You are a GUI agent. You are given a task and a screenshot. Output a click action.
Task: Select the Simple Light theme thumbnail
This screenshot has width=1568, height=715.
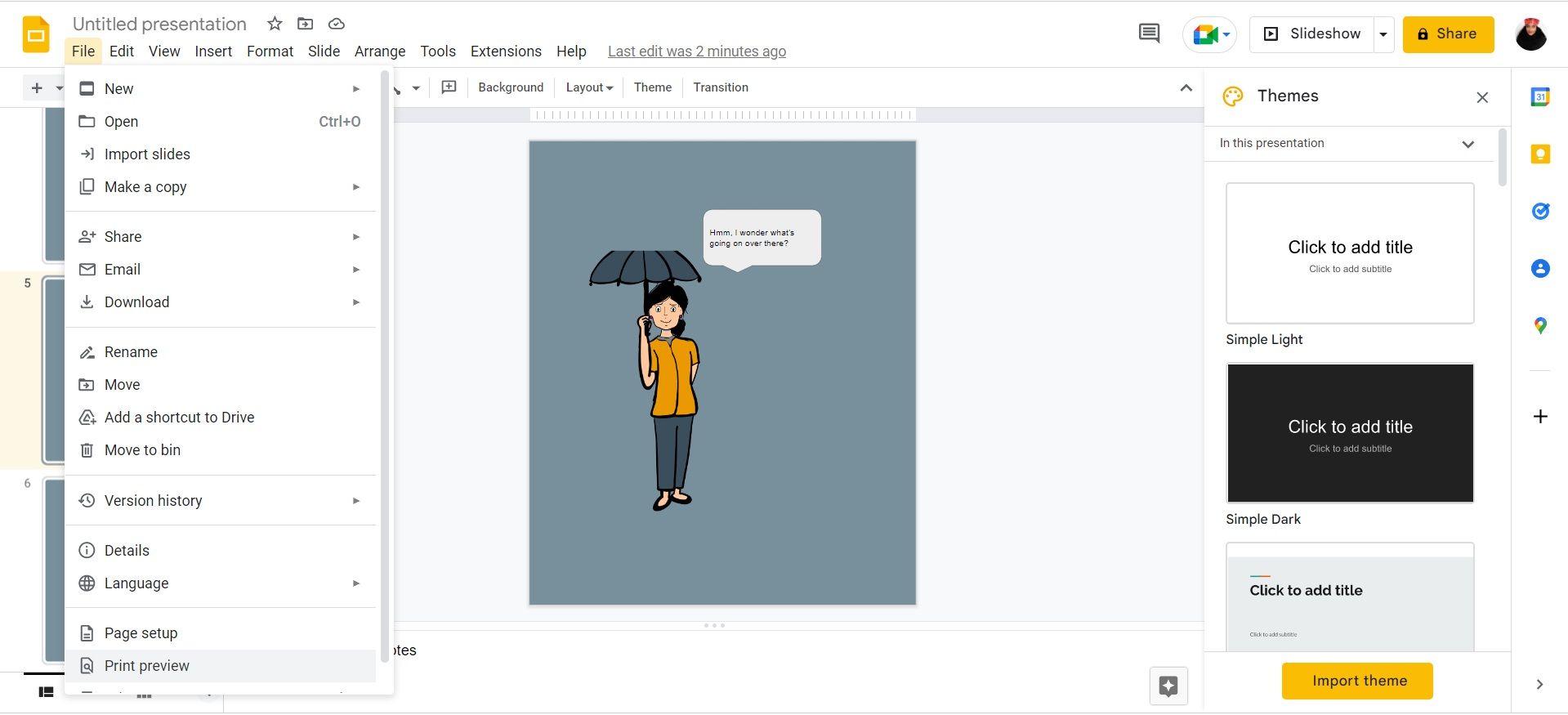click(1350, 253)
